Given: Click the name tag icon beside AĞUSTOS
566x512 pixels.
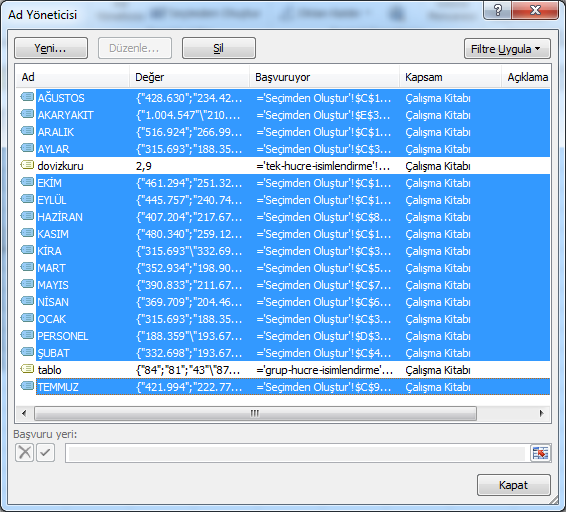Looking at the screenshot, I should point(27,97).
